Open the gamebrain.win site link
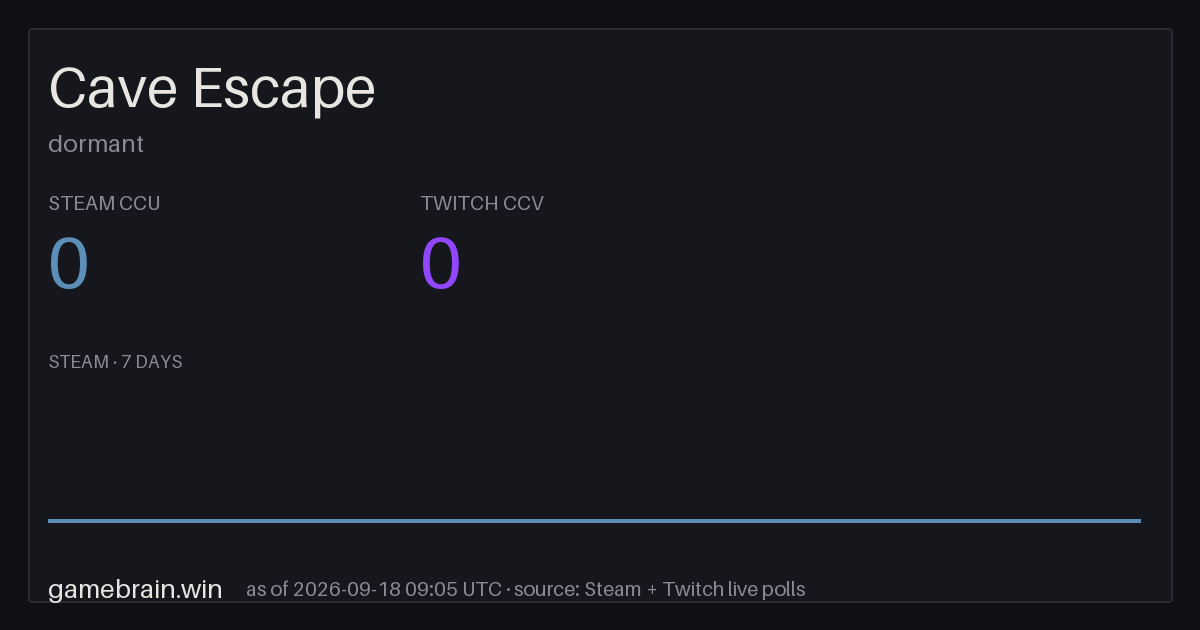The height and width of the screenshot is (630, 1200). click(x=135, y=590)
